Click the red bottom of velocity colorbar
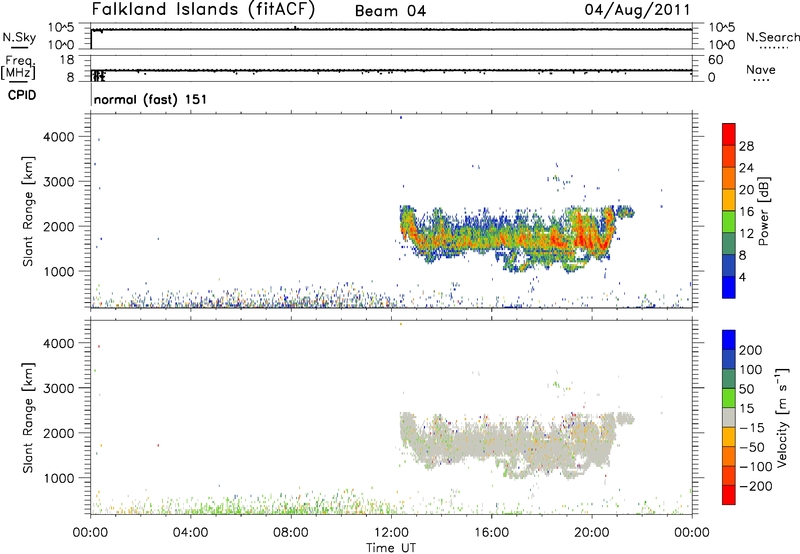This screenshot has width=800, height=554. (729, 495)
